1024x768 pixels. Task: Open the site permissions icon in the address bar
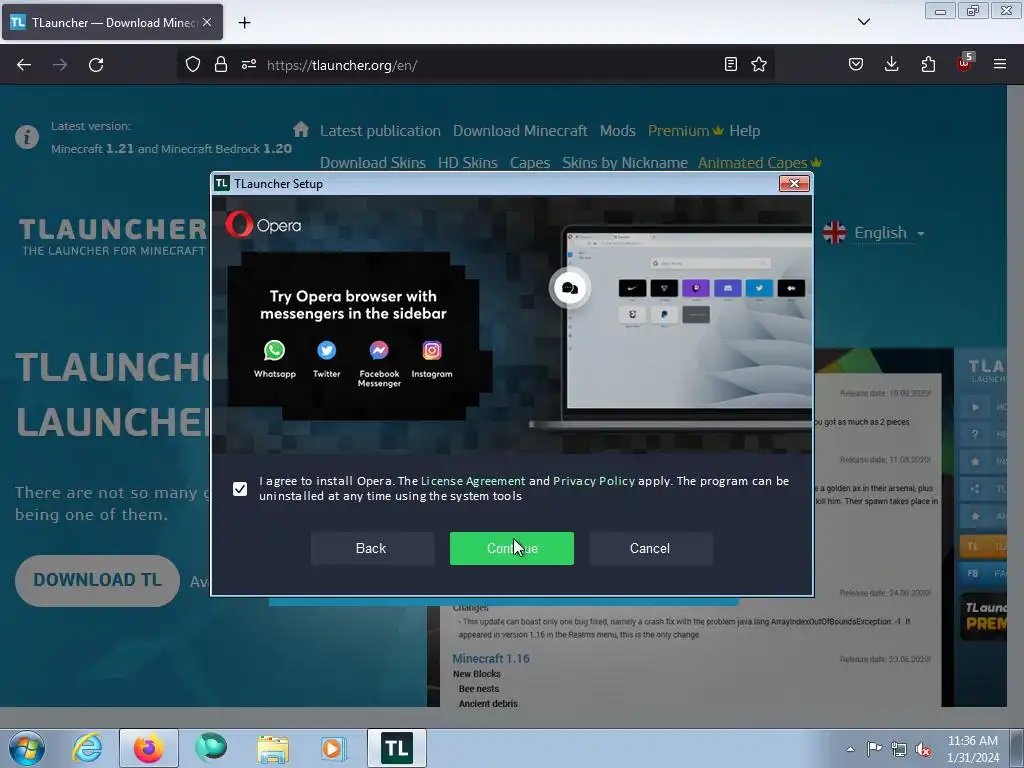249,64
